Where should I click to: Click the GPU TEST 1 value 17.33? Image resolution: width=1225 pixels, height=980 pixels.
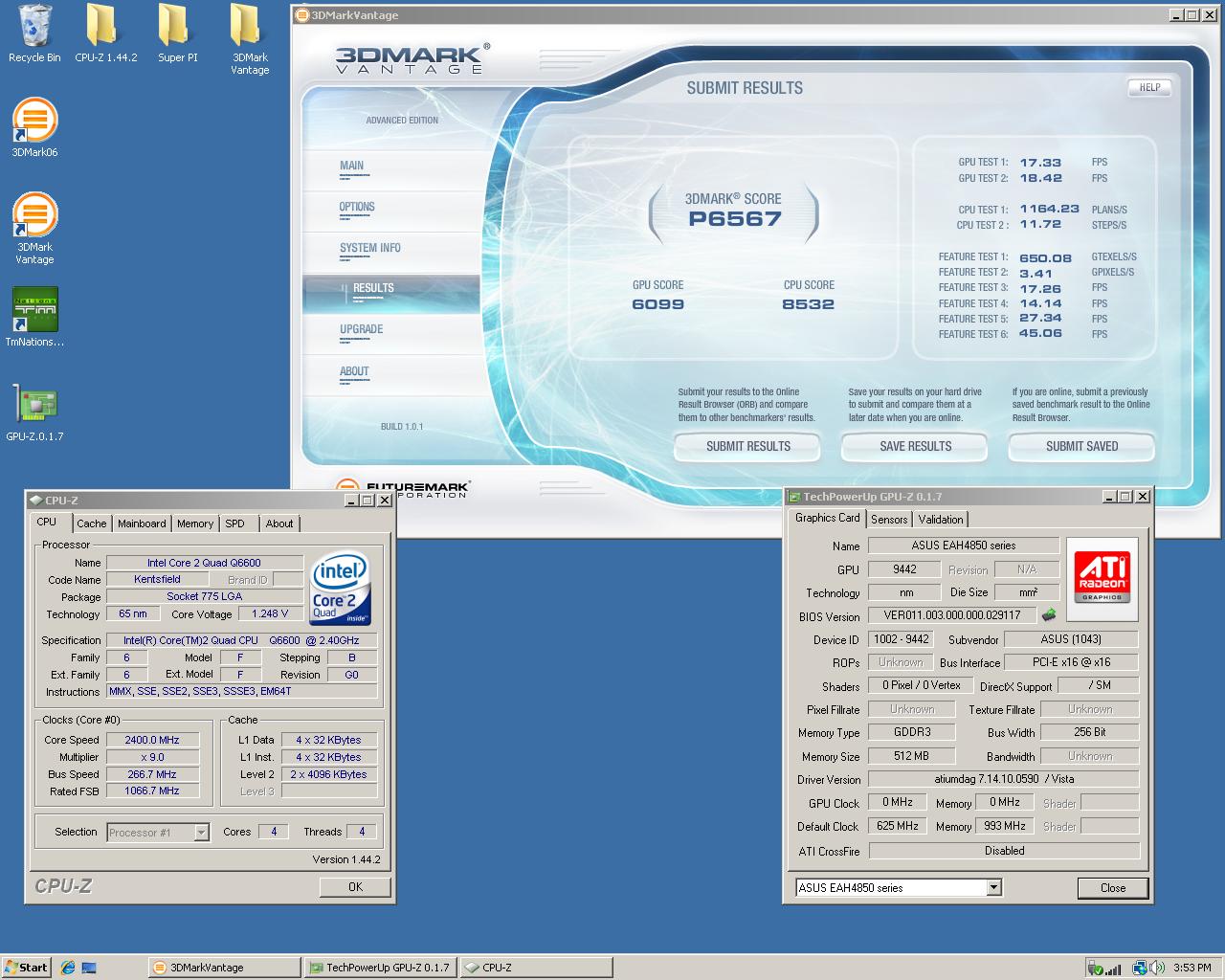tap(1040, 163)
